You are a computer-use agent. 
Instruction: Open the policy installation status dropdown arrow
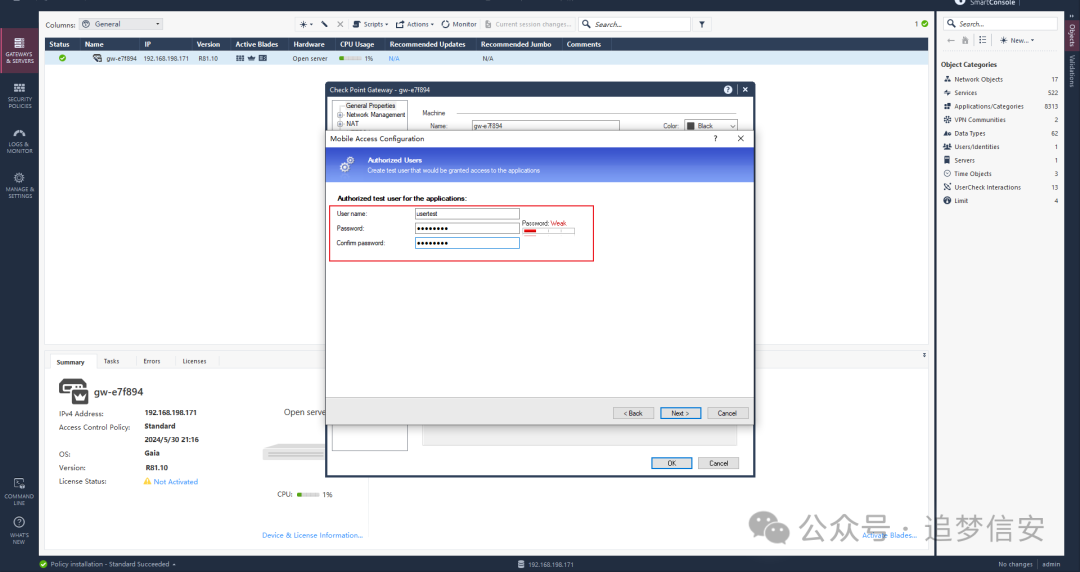point(174,564)
